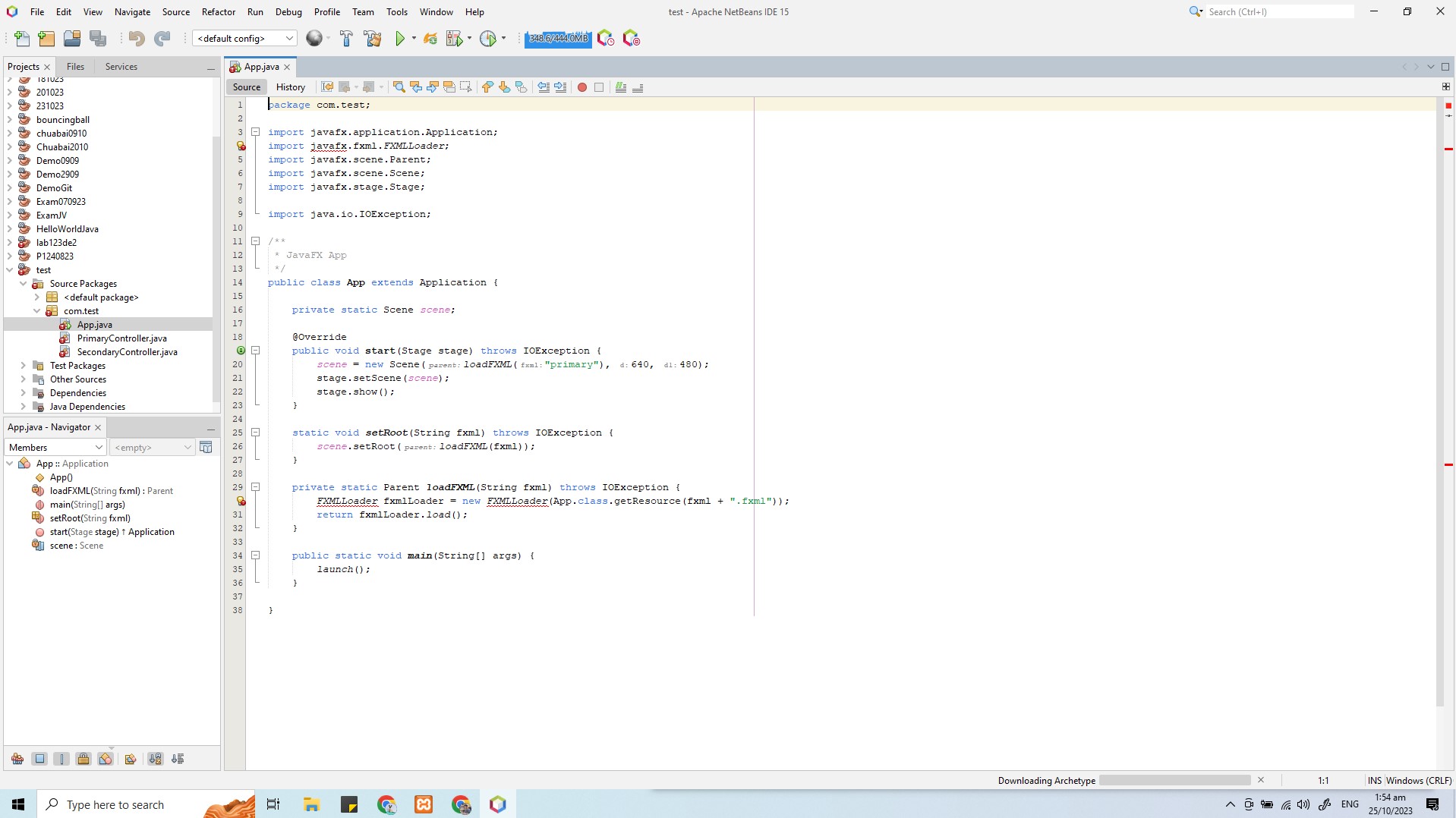Open the default config dropdown

click(244, 39)
